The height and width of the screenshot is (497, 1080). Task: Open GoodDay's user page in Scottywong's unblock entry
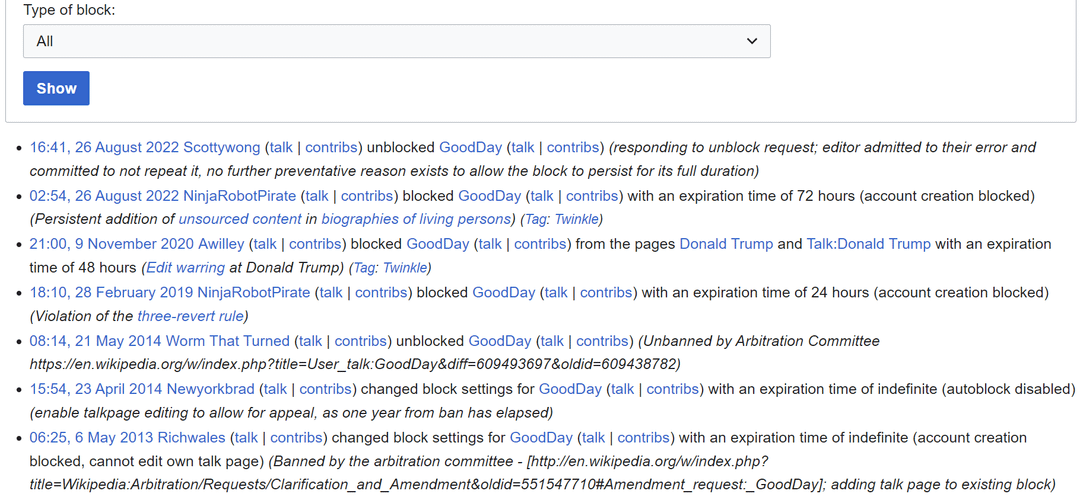coord(470,147)
